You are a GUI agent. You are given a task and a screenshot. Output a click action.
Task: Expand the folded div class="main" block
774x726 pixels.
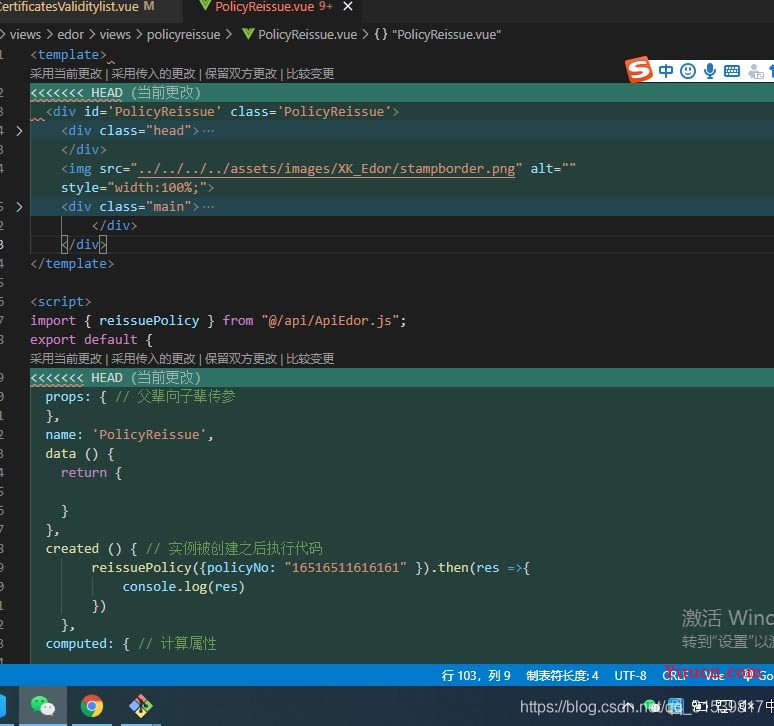click(x=19, y=207)
